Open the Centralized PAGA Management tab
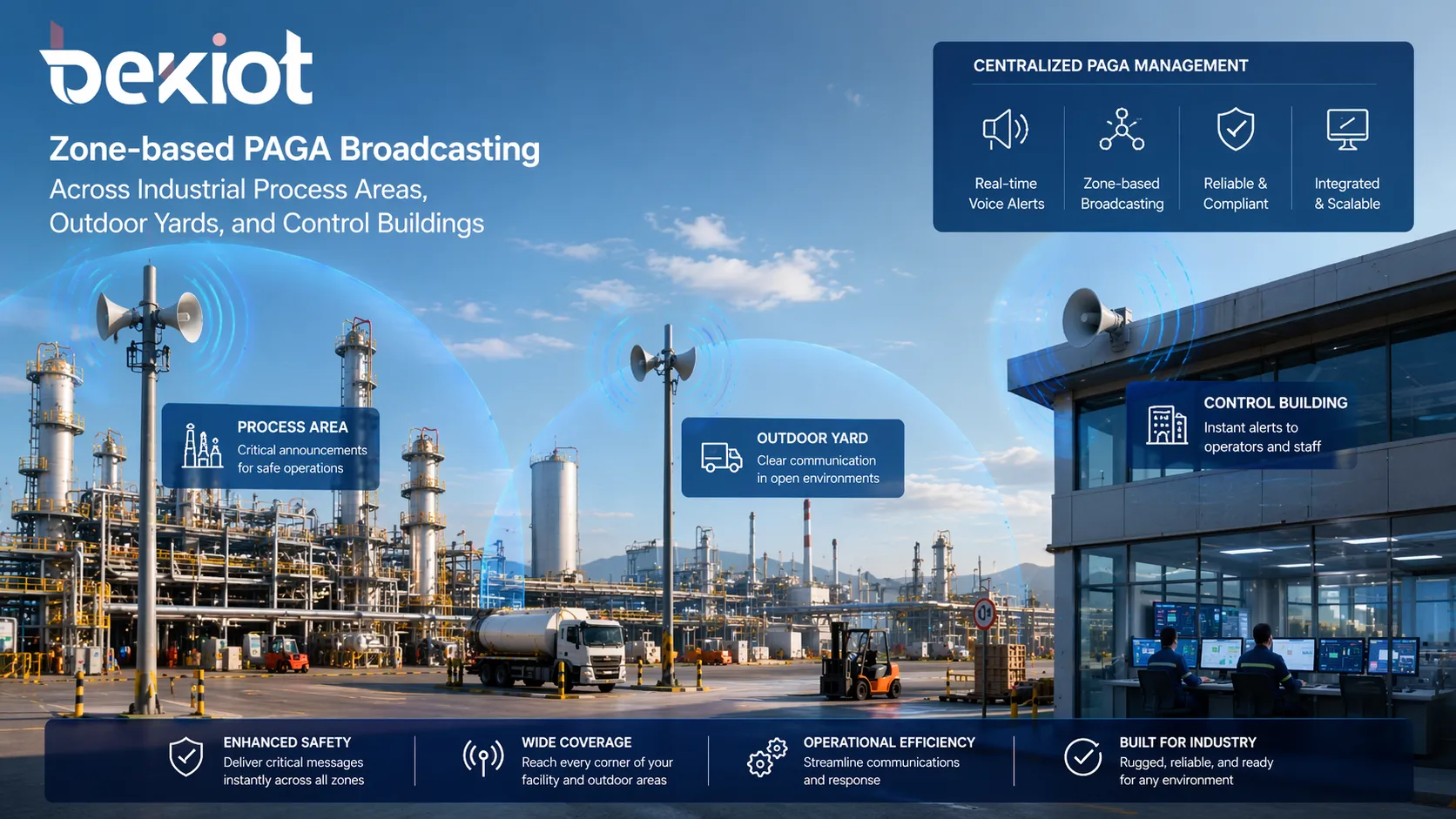 [1111, 65]
